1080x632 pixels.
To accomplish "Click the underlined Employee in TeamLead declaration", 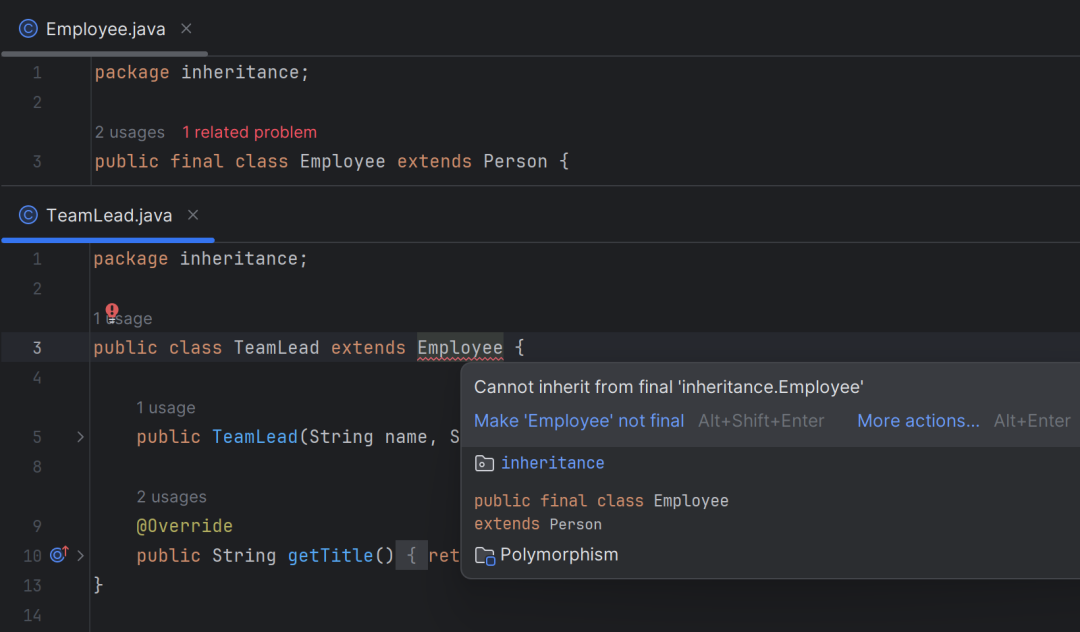I will click(x=460, y=348).
